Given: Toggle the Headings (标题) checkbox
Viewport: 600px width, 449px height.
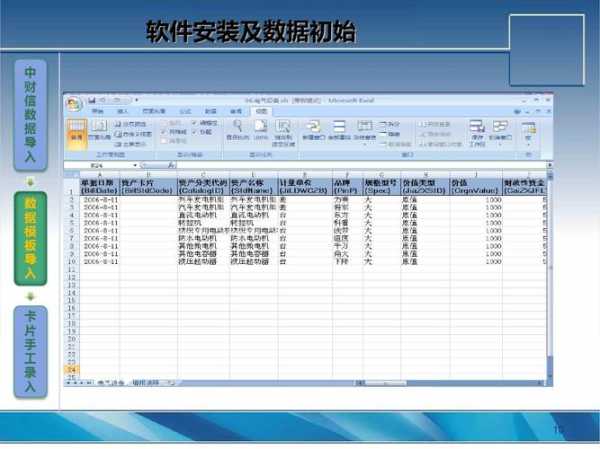Looking at the screenshot, I should [x=192, y=132].
